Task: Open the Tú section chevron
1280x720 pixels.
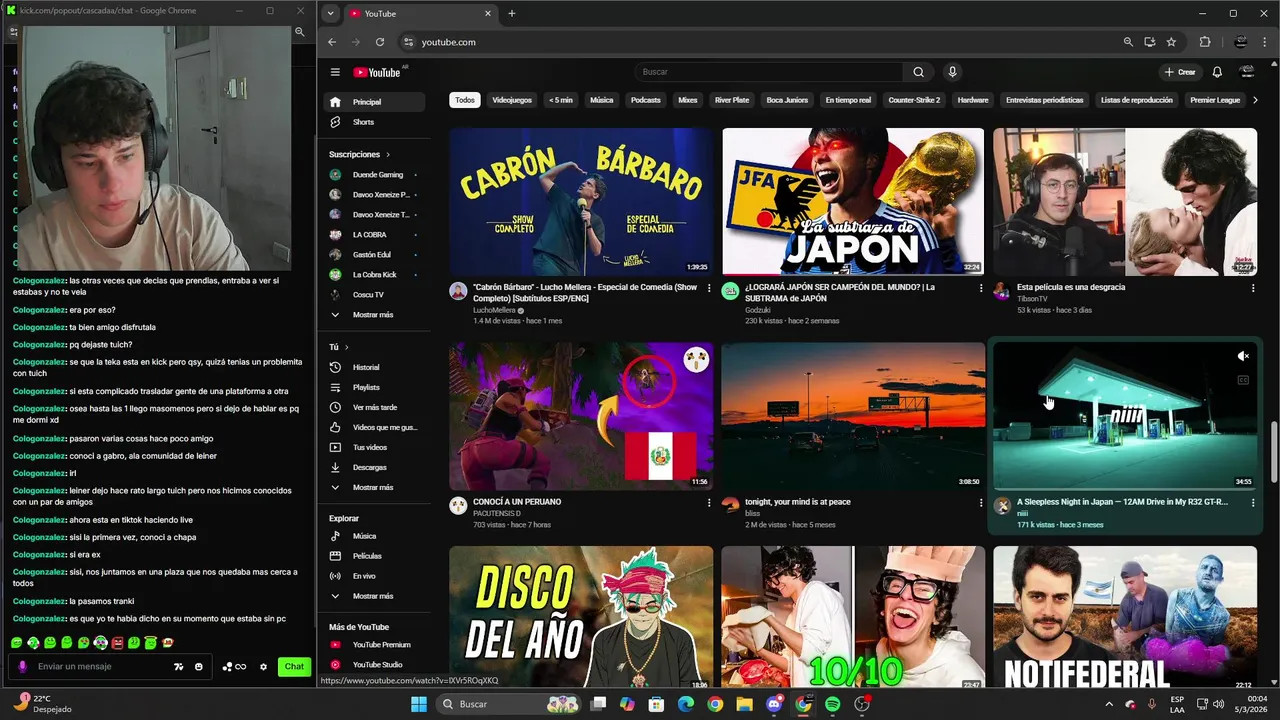Action: [x=347, y=347]
